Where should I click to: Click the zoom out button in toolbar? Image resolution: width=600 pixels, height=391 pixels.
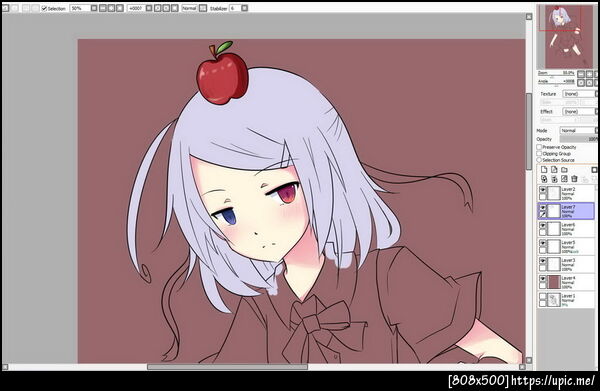[103, 8]
